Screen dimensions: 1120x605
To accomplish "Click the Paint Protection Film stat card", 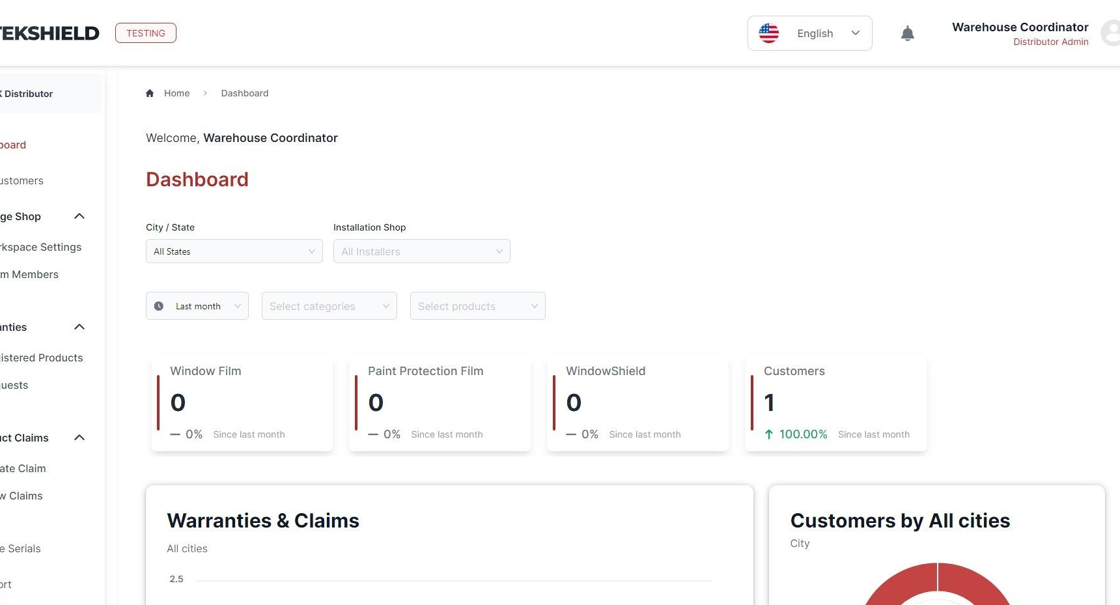I will (x=440, y=403).
